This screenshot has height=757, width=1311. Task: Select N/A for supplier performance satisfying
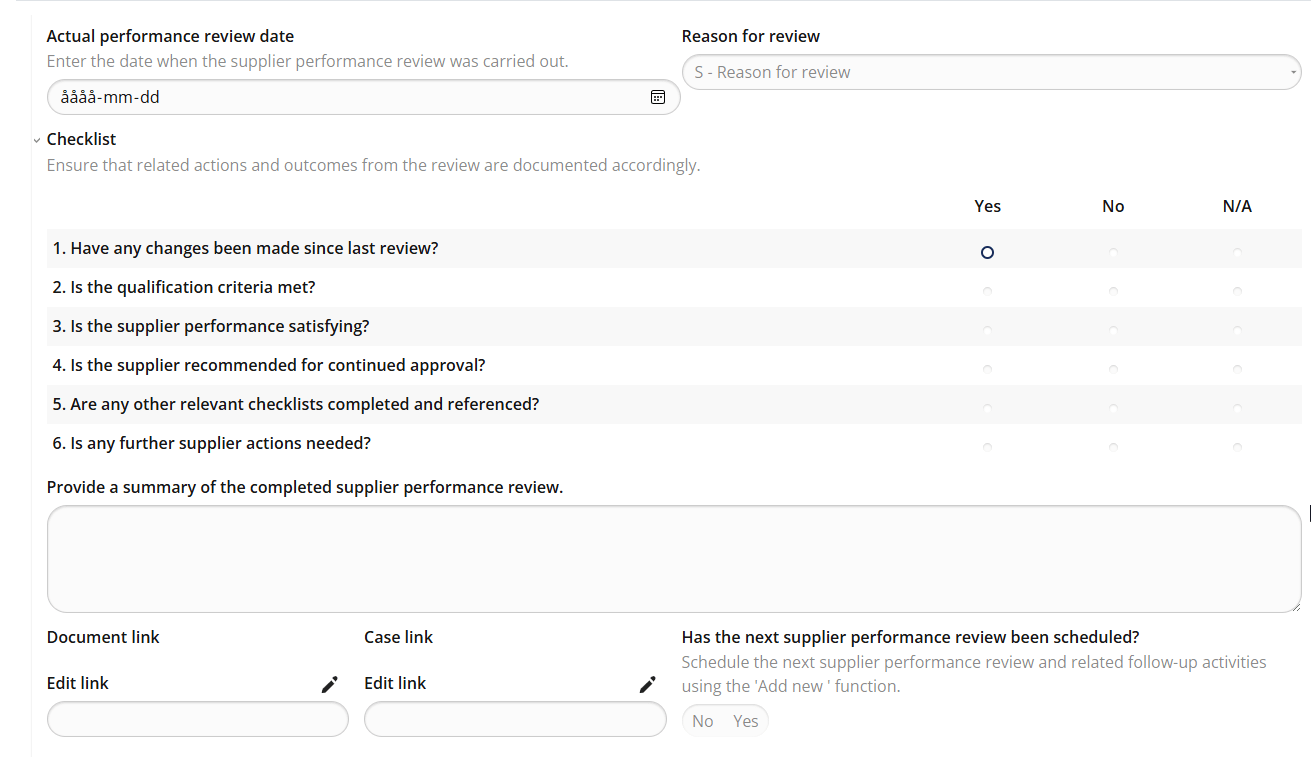pos(1237,330)
